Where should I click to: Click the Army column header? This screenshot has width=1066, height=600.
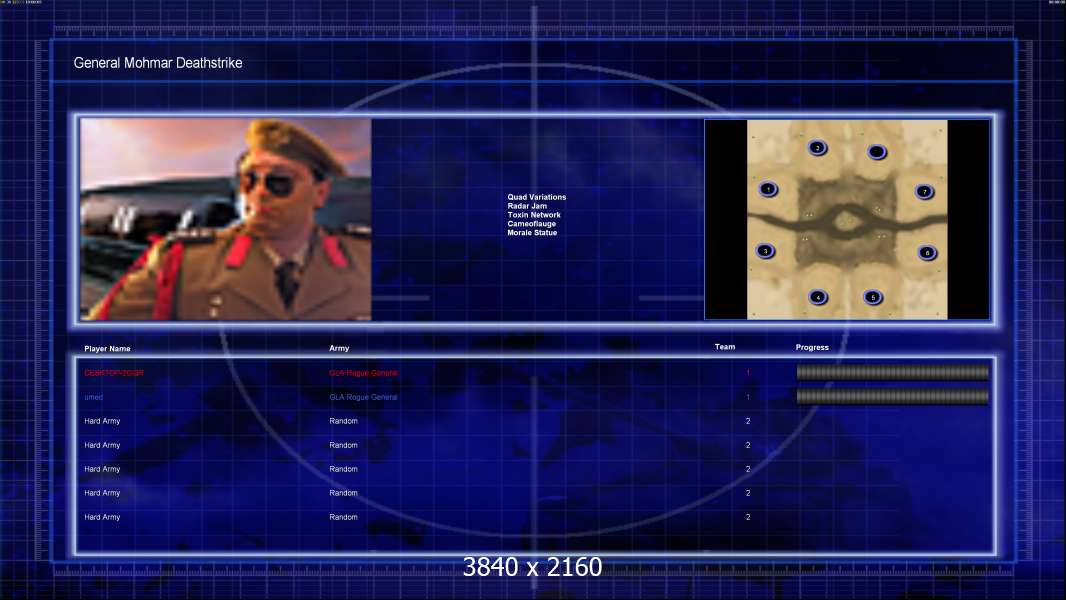click(339, 348)
